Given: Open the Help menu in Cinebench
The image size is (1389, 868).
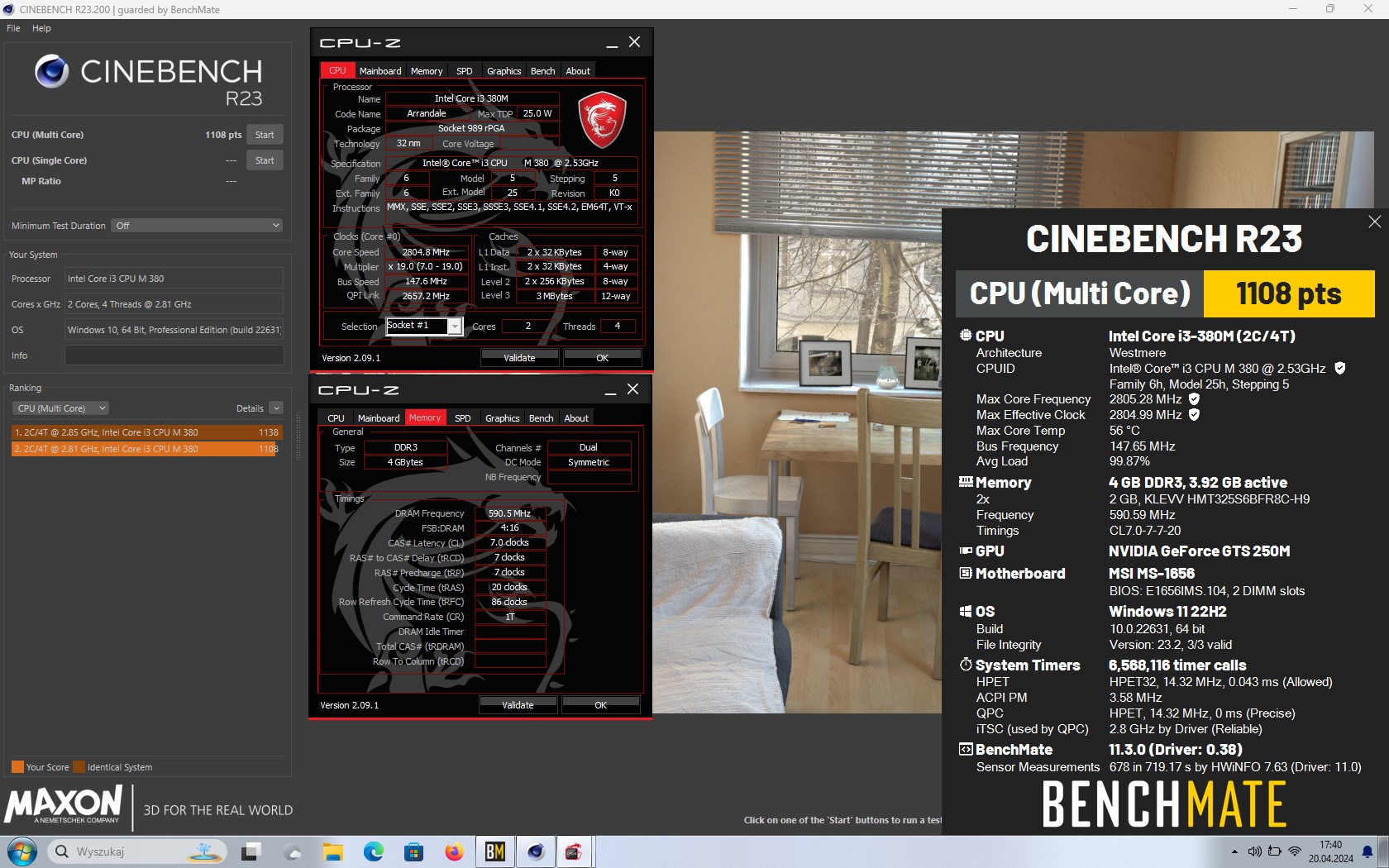Looking at the screenshot, I should pos(41,28).
